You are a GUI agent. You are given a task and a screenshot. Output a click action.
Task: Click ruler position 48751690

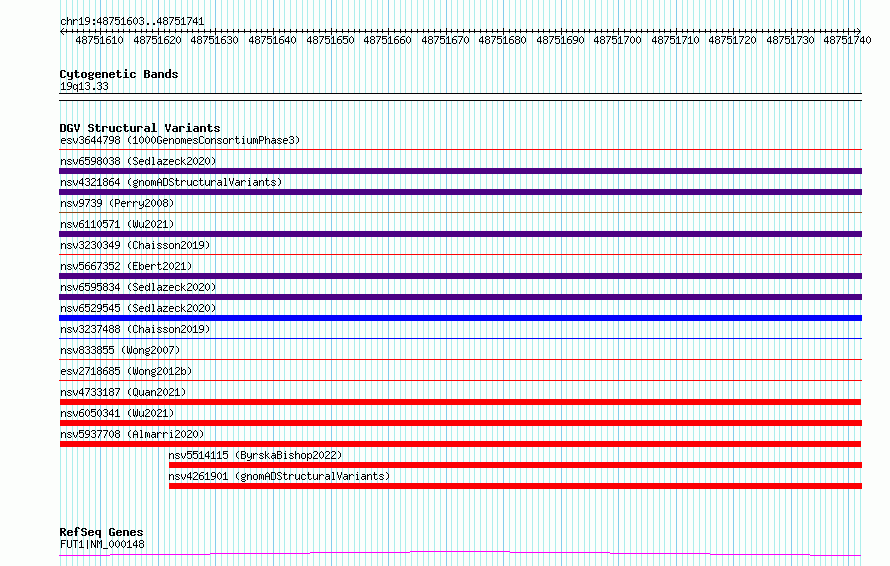[x=560, y=40]
